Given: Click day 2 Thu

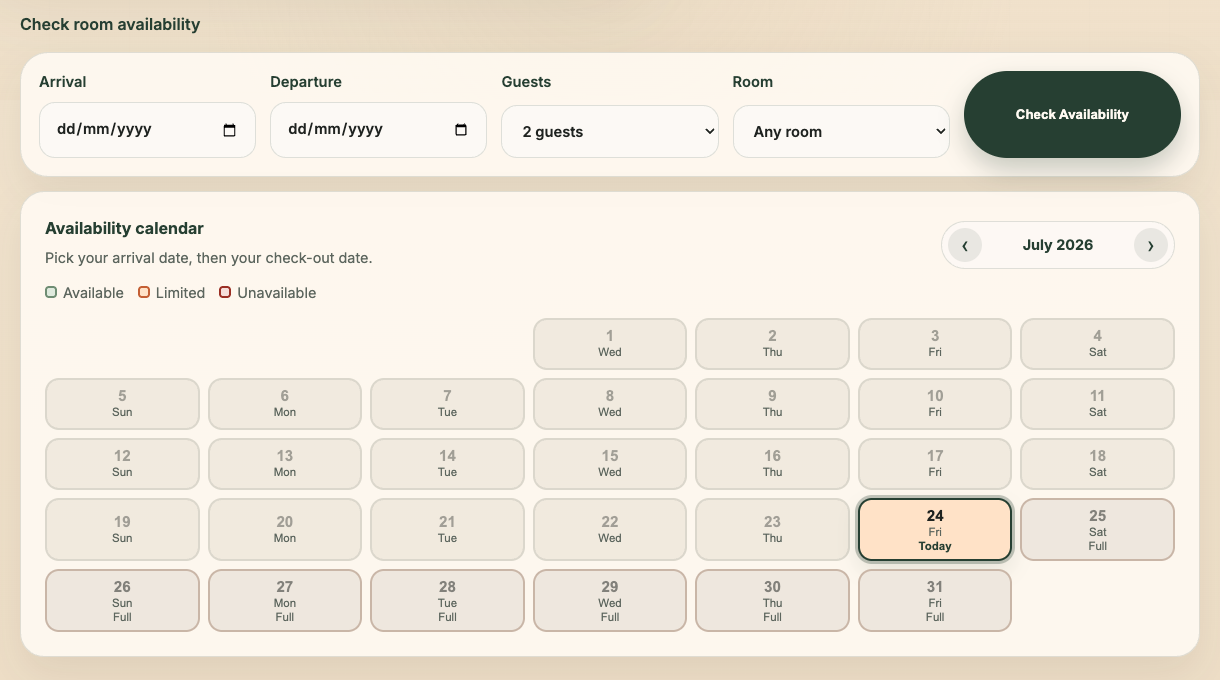Looking at the screenshot, I should pyautogui.click(x=772, y=344).
